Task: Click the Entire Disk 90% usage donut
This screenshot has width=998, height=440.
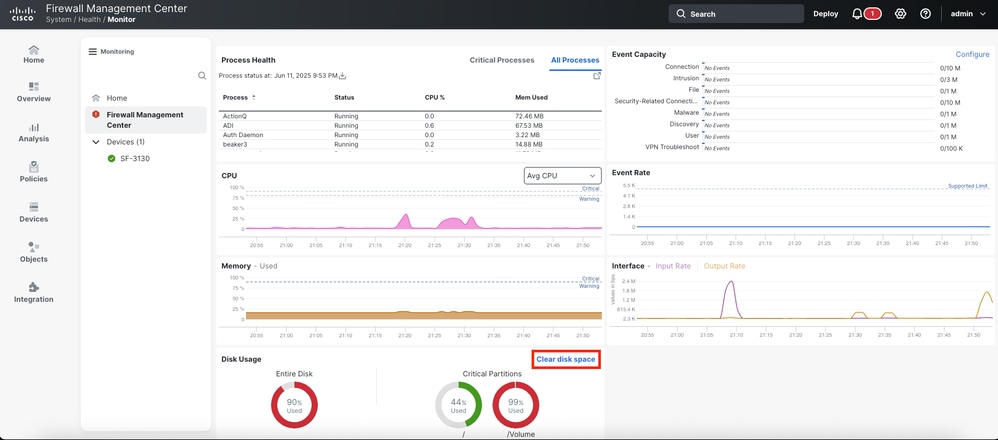Action: pos(294,404)
